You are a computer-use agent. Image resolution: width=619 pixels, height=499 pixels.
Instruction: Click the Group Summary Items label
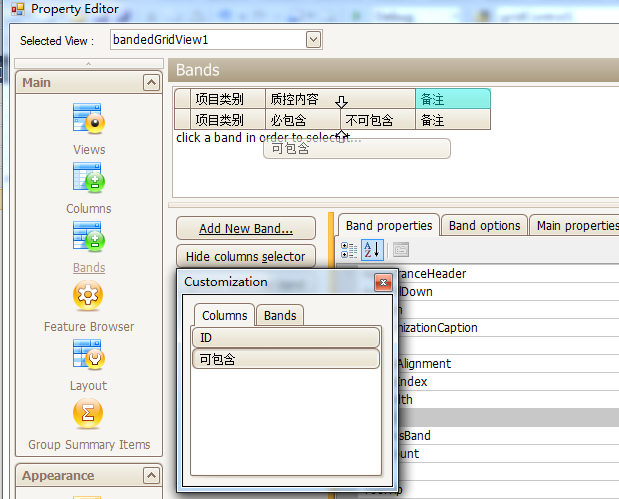pyautogui.click(x=89, y=445)
